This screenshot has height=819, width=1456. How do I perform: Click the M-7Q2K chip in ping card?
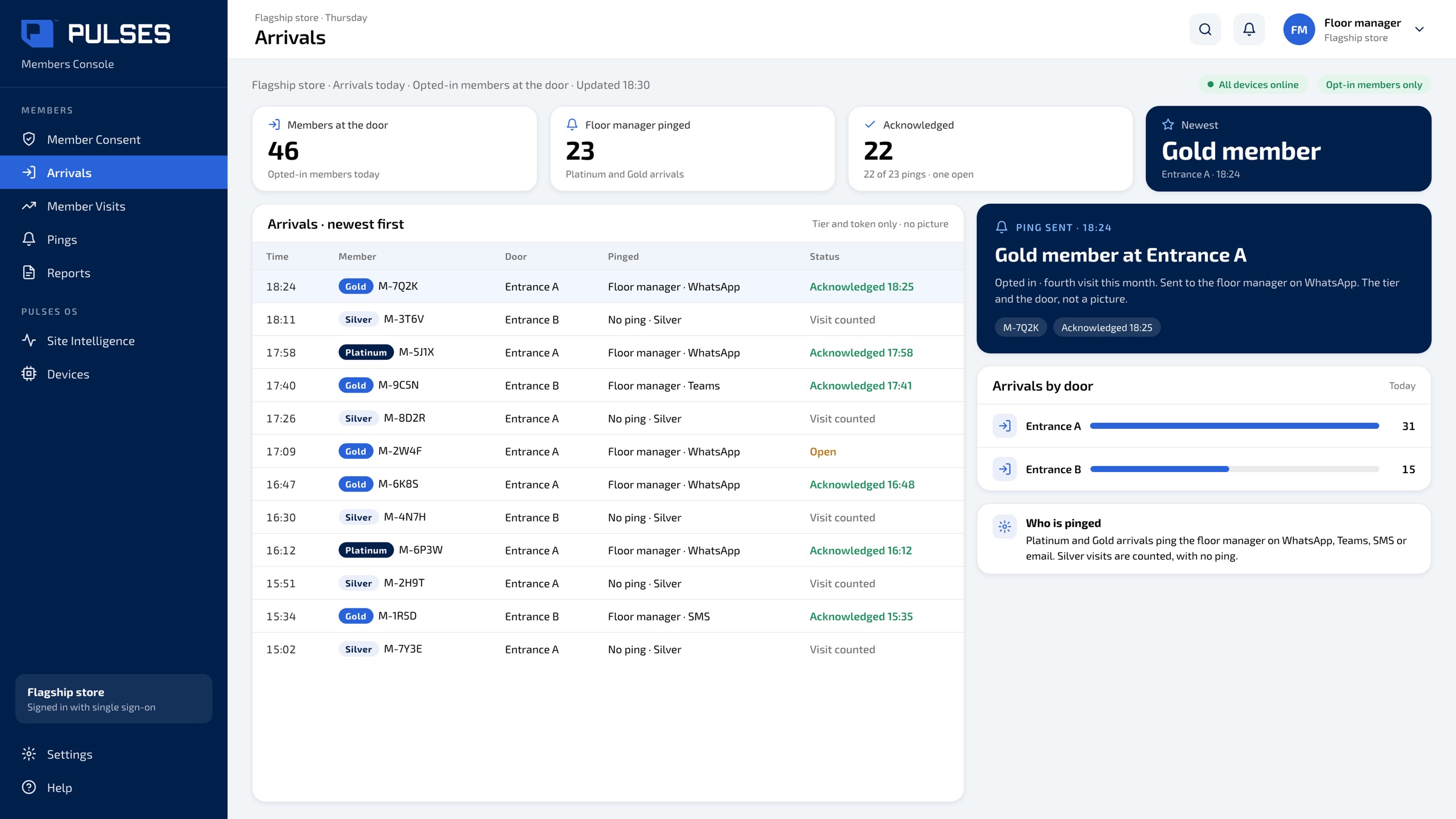click(1020, 328)
